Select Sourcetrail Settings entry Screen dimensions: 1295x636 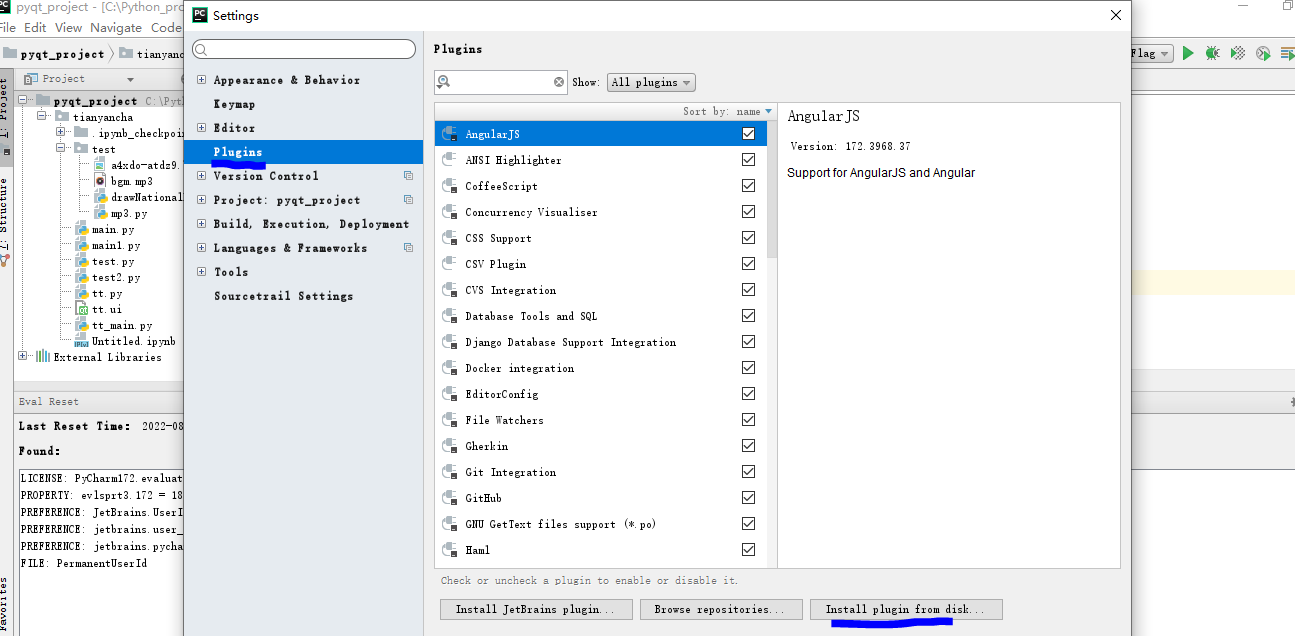[283, 296]
